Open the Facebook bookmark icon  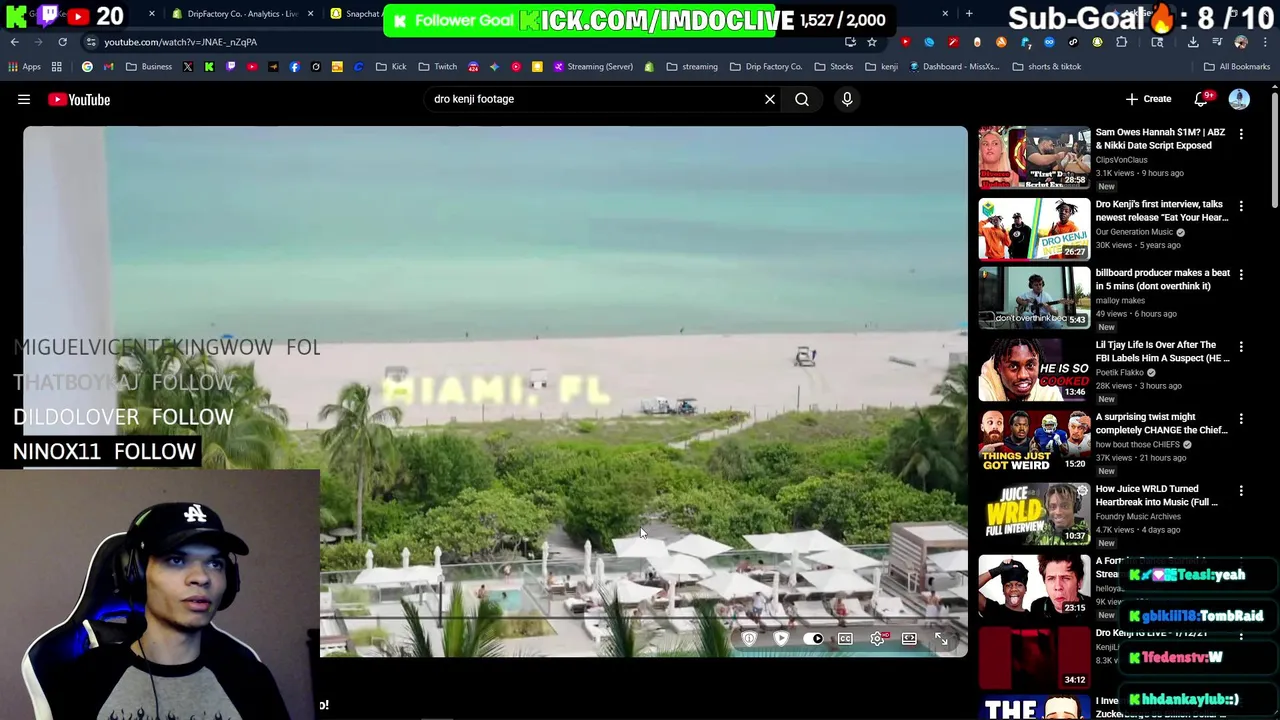(294, 67)
